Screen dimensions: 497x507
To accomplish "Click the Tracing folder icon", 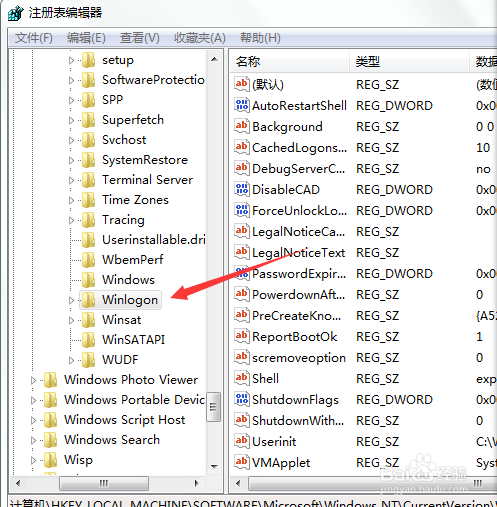I will point(89,220).
